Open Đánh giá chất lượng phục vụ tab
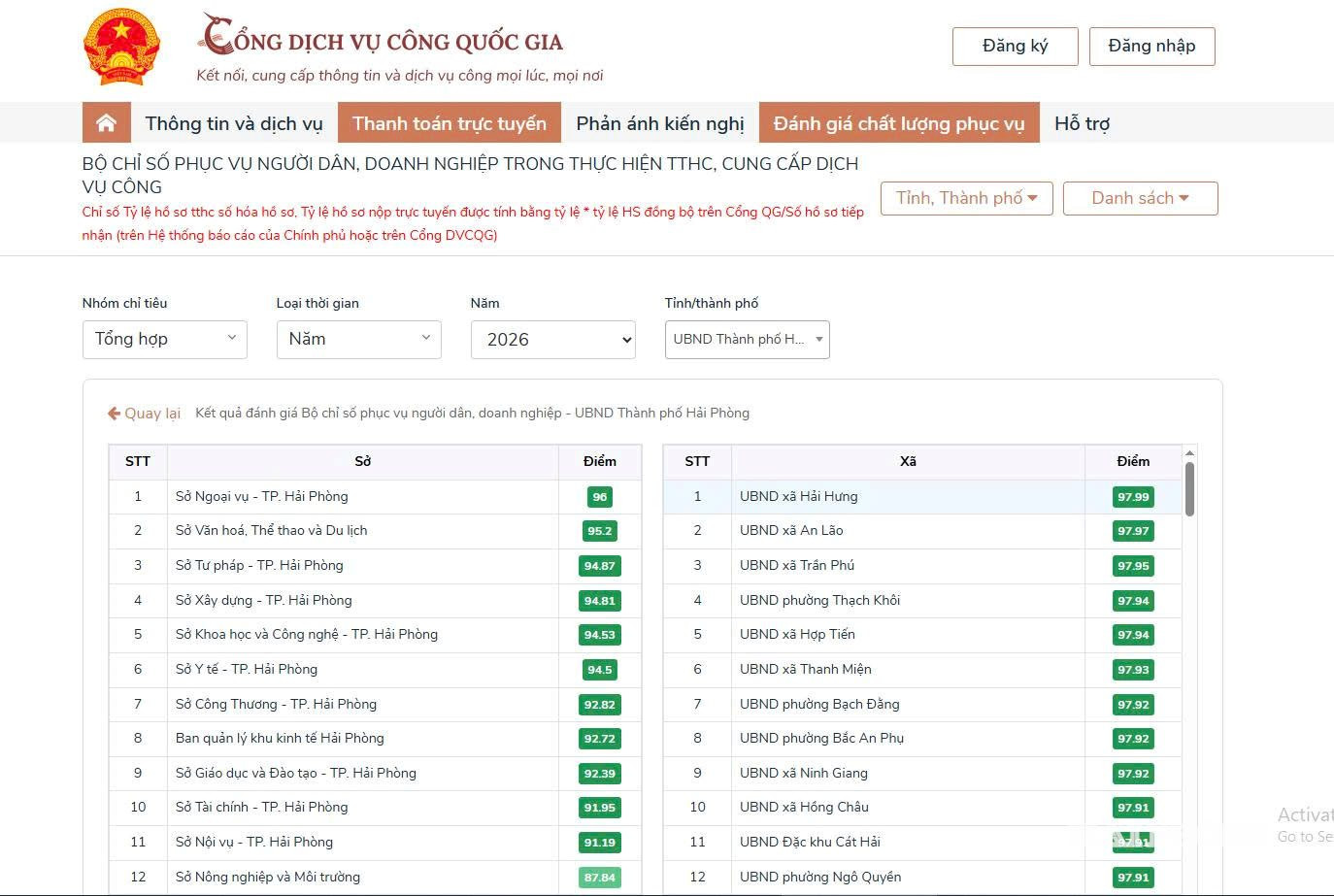Screen dimensions: 1334x896 click(x=899, y=123)
